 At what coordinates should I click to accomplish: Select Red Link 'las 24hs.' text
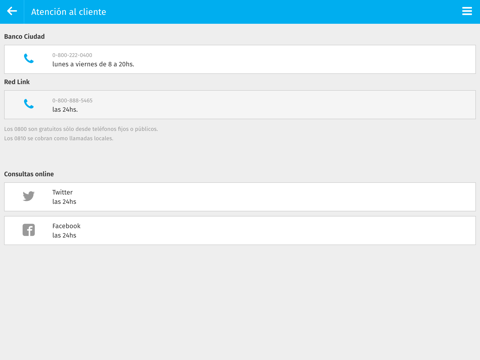point(65,109)
